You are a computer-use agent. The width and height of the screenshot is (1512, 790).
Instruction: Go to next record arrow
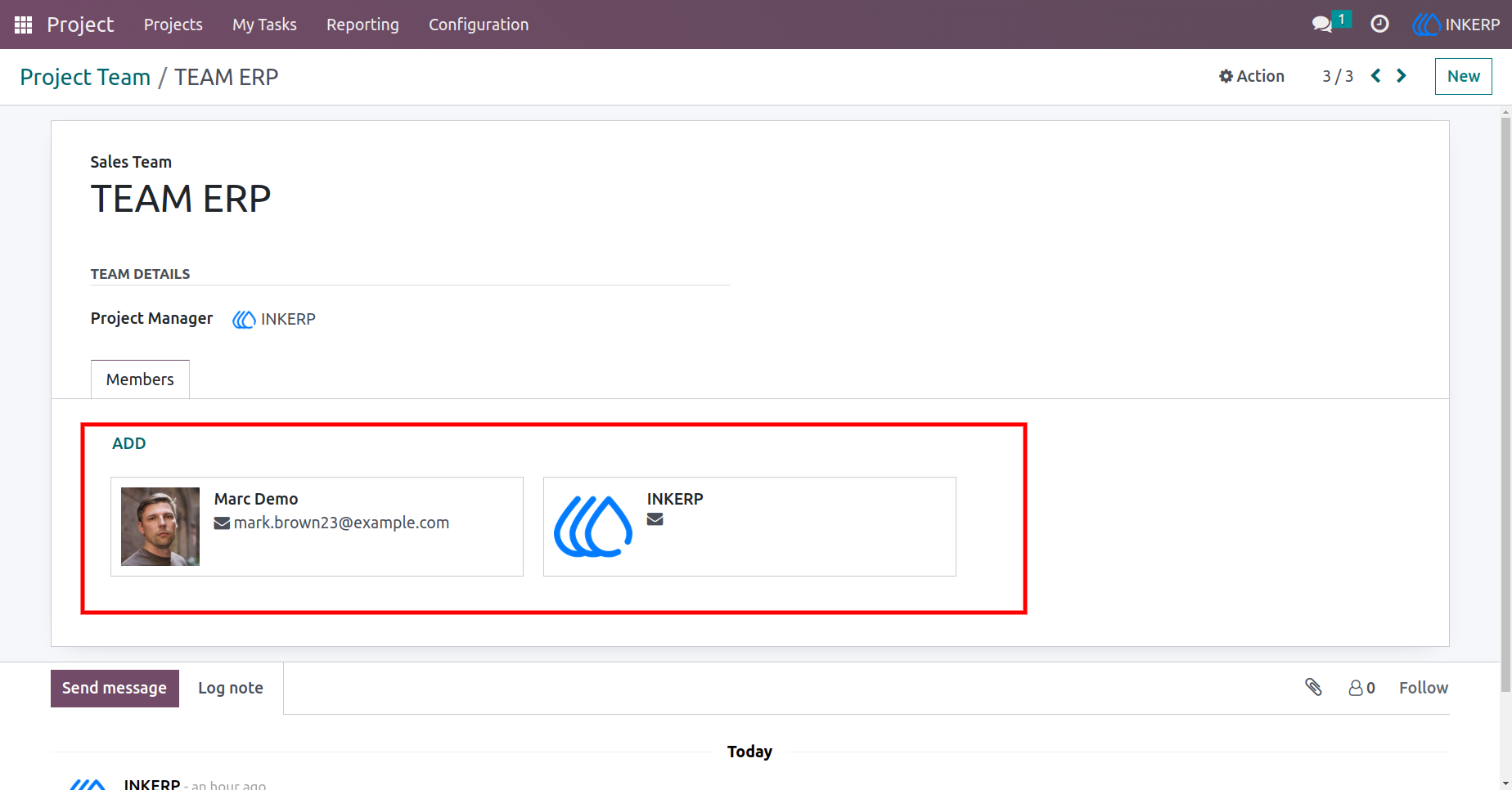point(1402,76)
